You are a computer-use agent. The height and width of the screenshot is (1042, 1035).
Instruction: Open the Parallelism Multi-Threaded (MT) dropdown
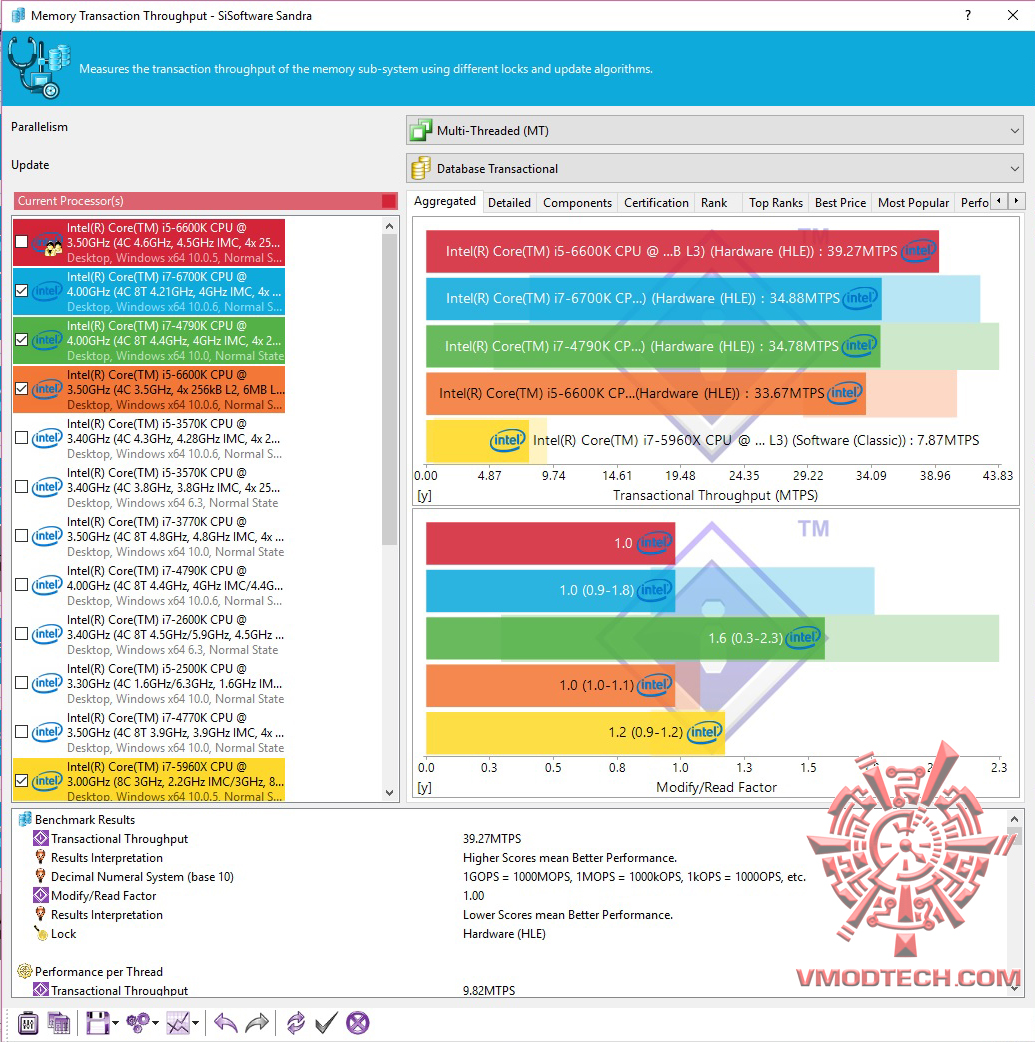click(x=715, y=130)
